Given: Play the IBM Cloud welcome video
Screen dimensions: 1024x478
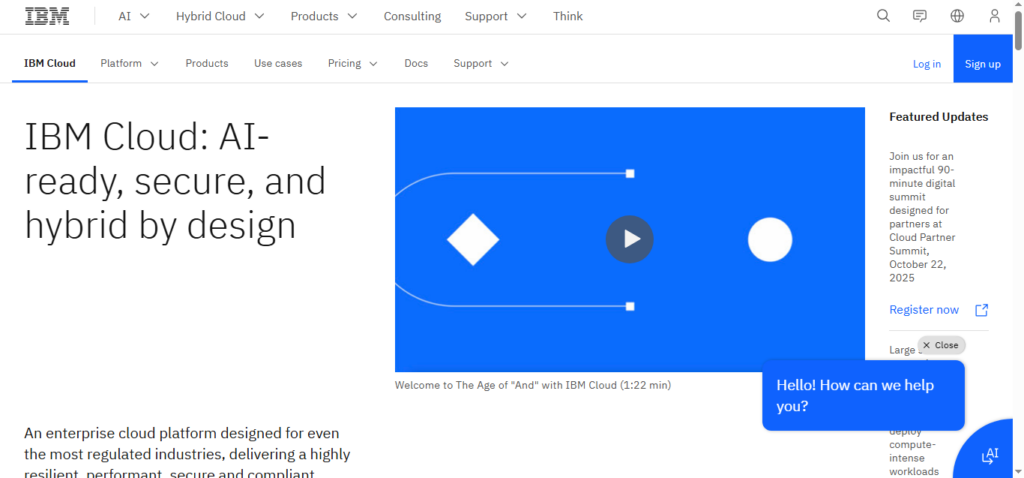Looking at the screenshot, I should click(x=629, y=239).
